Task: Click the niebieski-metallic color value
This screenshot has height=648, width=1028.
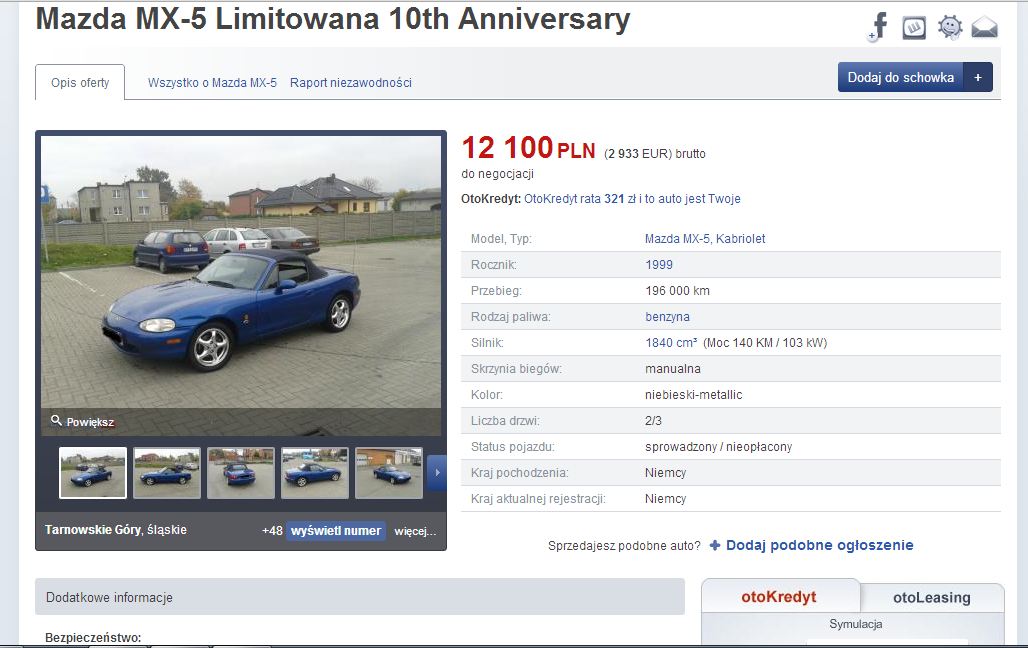Action: 694,395
